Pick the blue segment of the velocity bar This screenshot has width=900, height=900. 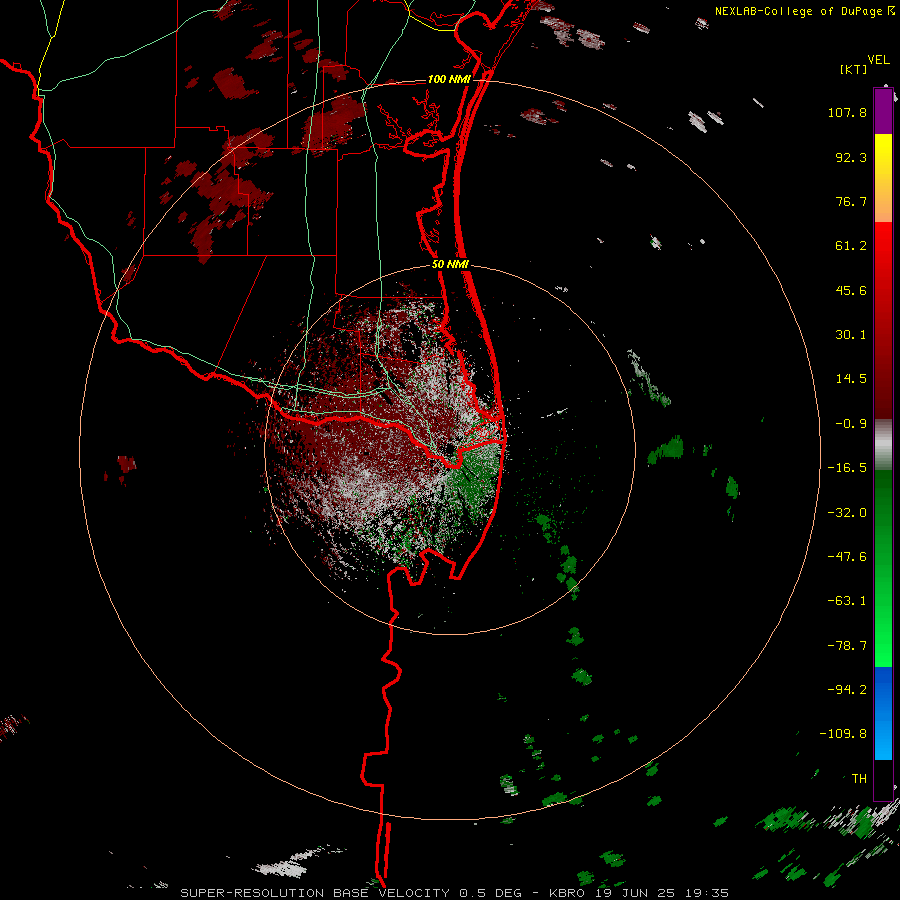[x=883, y=713]
